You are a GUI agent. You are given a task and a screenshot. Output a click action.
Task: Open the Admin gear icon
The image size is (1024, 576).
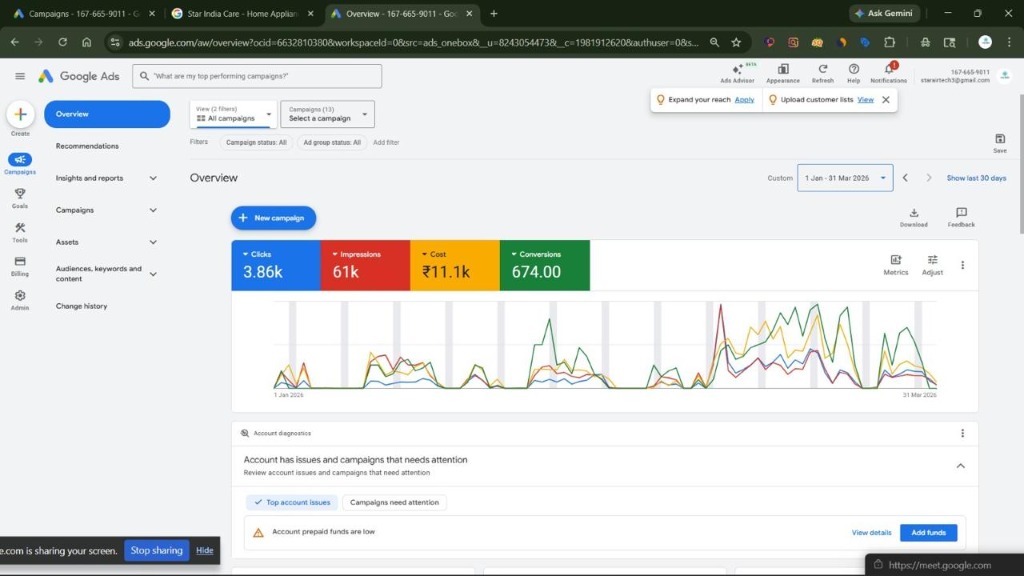tap(20, 296)
